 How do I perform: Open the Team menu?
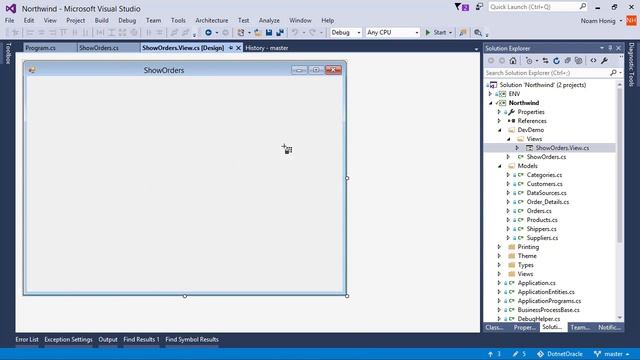[153, 20]
